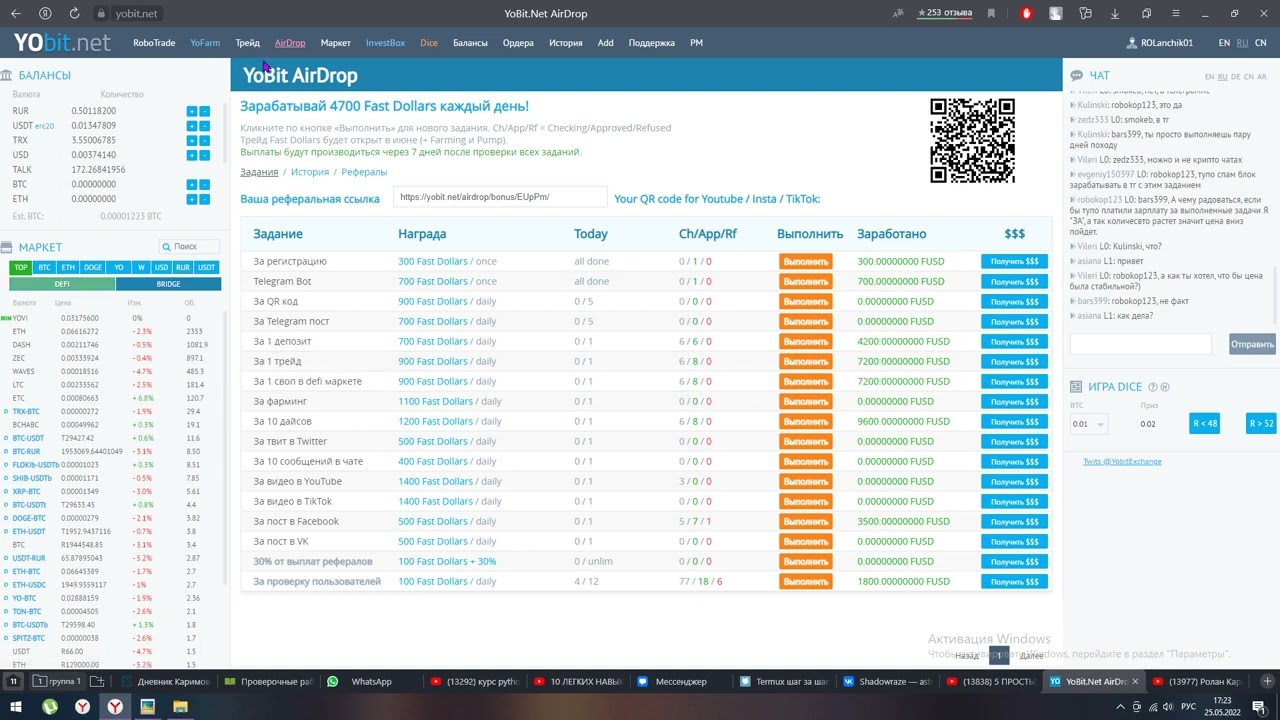Image resolution: width=1280 pixels, height=720 pixels.
Task: Open Twits @YobitExchange link
Action: coord(1122,461)
